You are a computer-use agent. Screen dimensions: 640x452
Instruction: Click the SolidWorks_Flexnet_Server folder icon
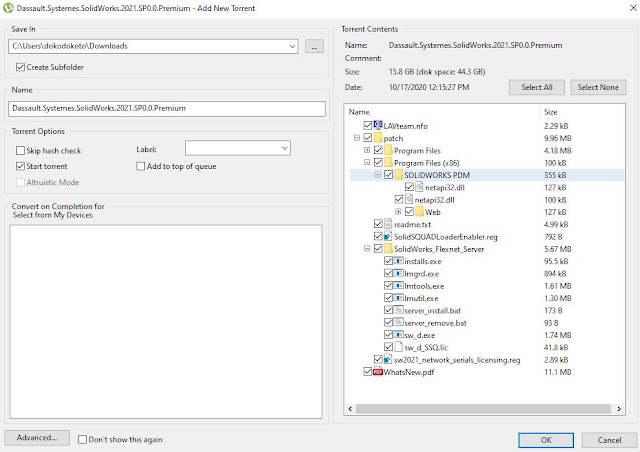[x=389, y=249]
